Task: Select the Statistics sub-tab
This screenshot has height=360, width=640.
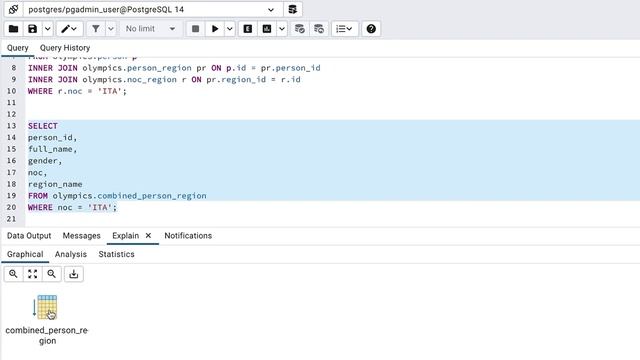Action: pyautogui.click(x=116, y=254)
